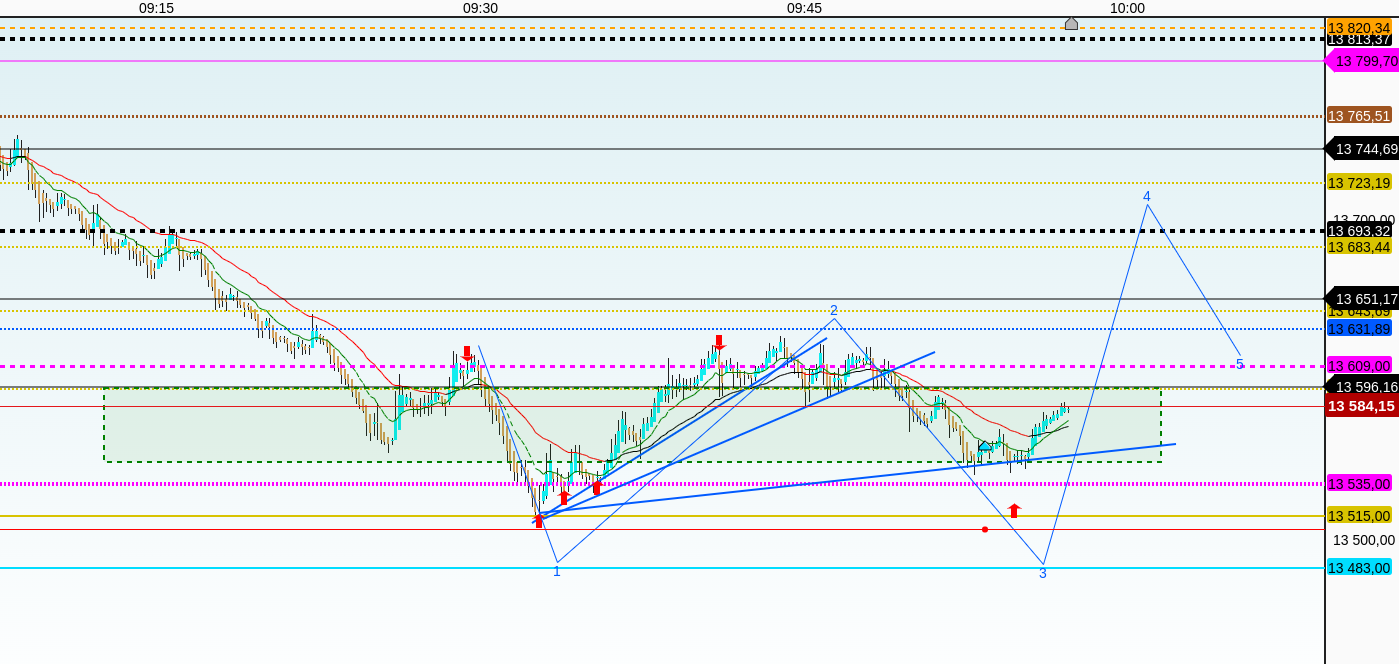Select the cyan 13 483,00 price label
Viewport: 1399px width, 664px height.
[1359, 568]
